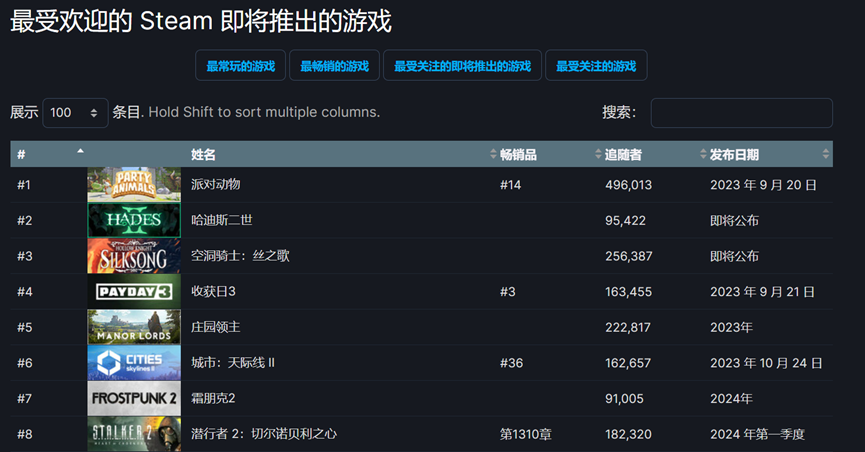Screen dimensions: 865x452
Task: Select the 163,455 followers value
Action: tap(628, 292)
